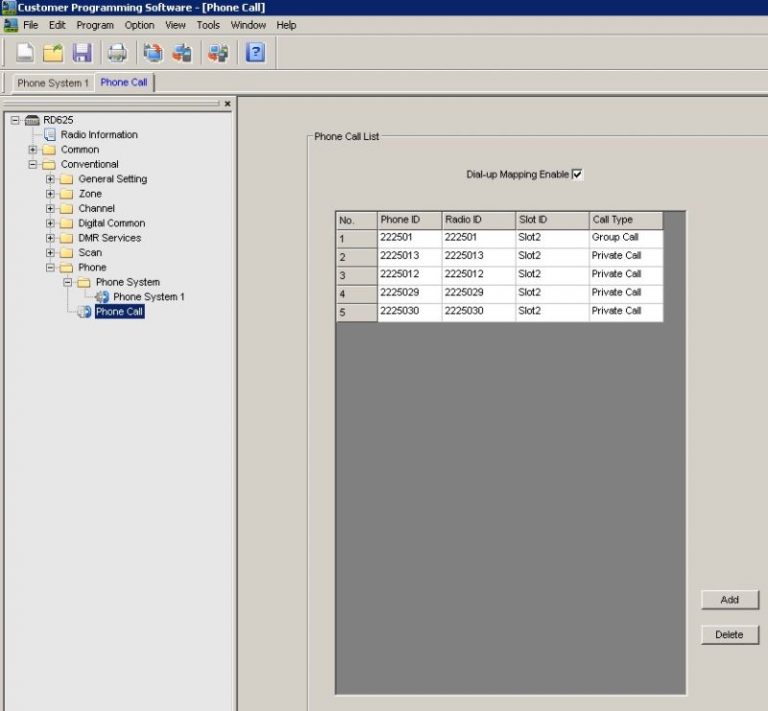Image resolution: width=768 pixels, height=711 pixels.
Task: Click the DMR Services folder icon
Action: [x=67, y=238]
